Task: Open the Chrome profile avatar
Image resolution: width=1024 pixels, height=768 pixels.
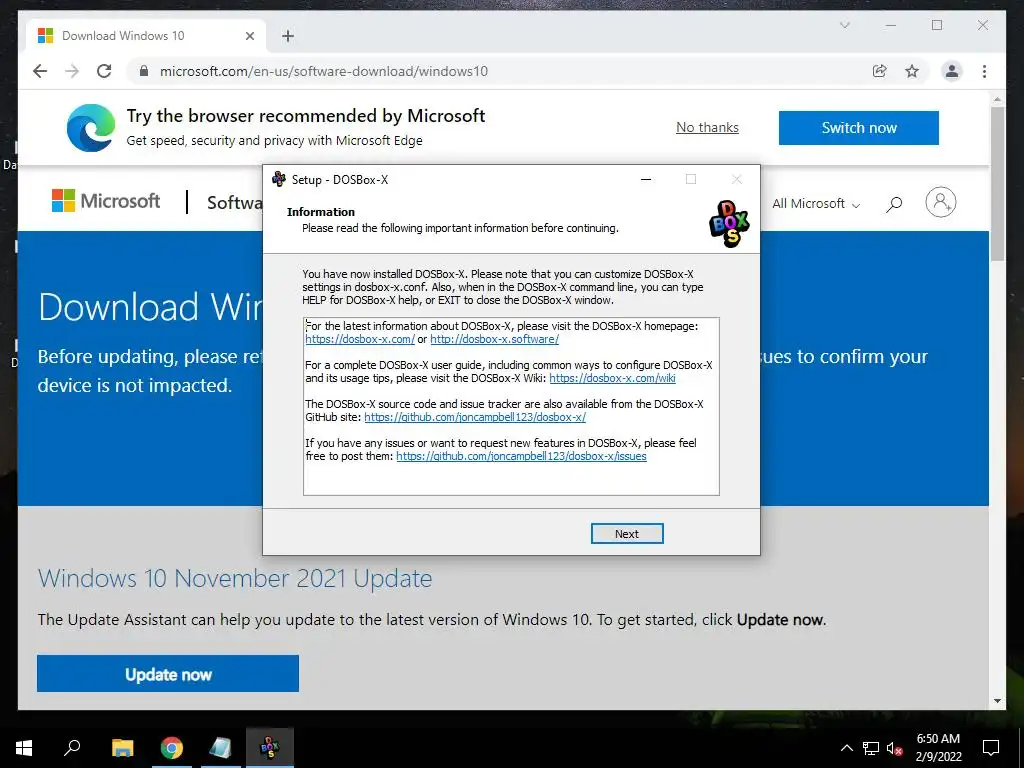Action: point(952,71)
